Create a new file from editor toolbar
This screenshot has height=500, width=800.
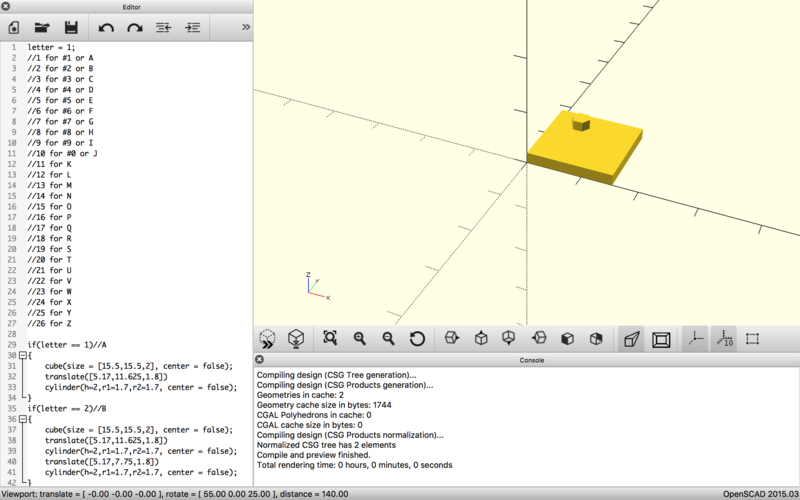click(14, 28)
